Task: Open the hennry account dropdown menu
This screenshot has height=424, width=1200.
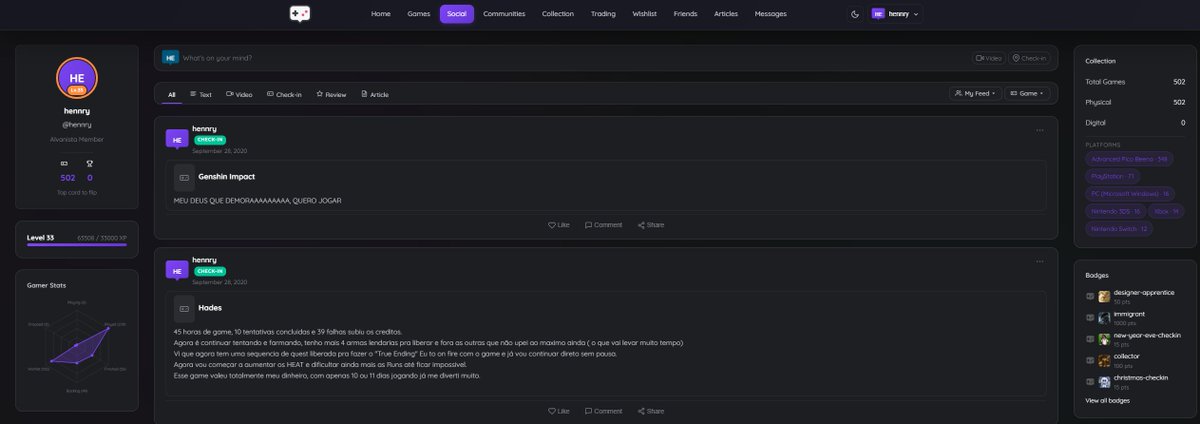Action: [895, 14]
